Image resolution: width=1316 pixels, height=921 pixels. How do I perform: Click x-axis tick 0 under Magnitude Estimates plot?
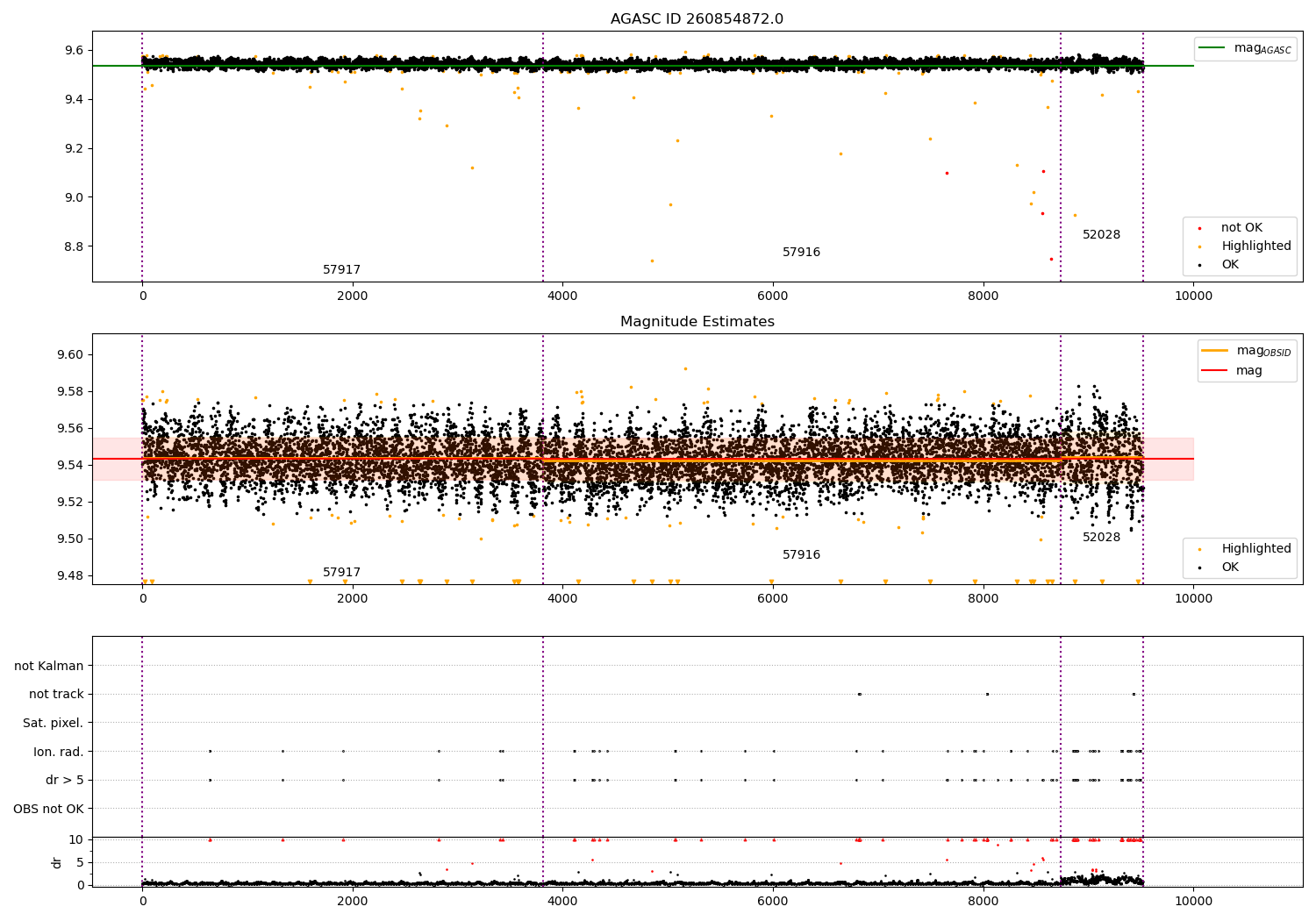point(142,599)
